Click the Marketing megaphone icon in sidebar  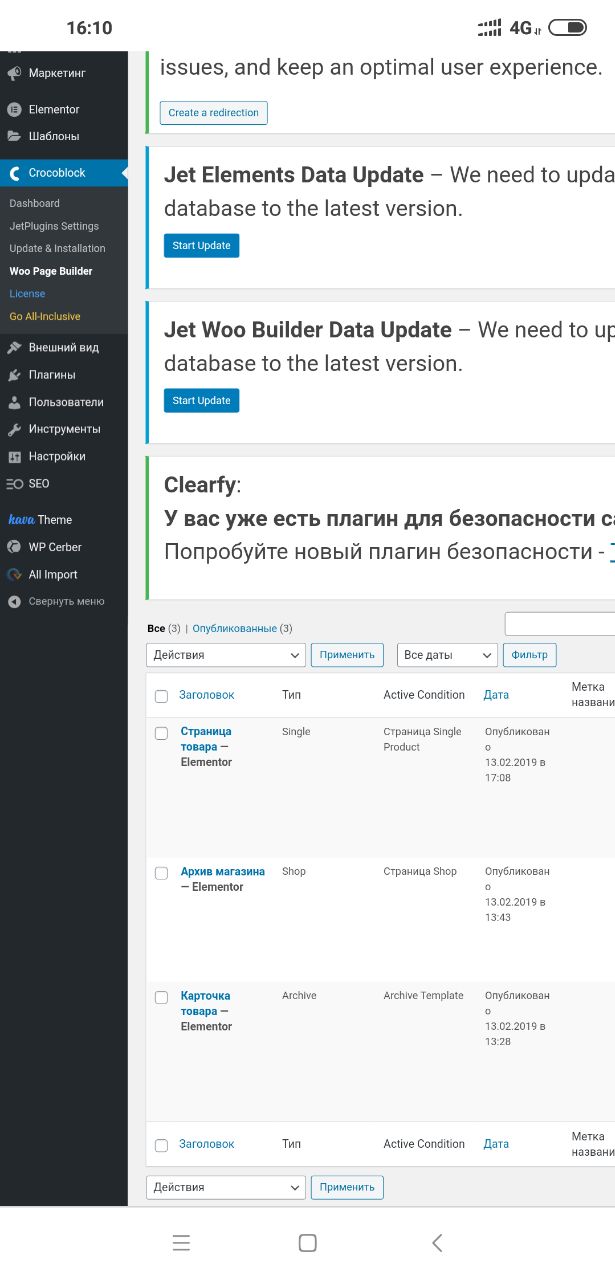[14, 73]
